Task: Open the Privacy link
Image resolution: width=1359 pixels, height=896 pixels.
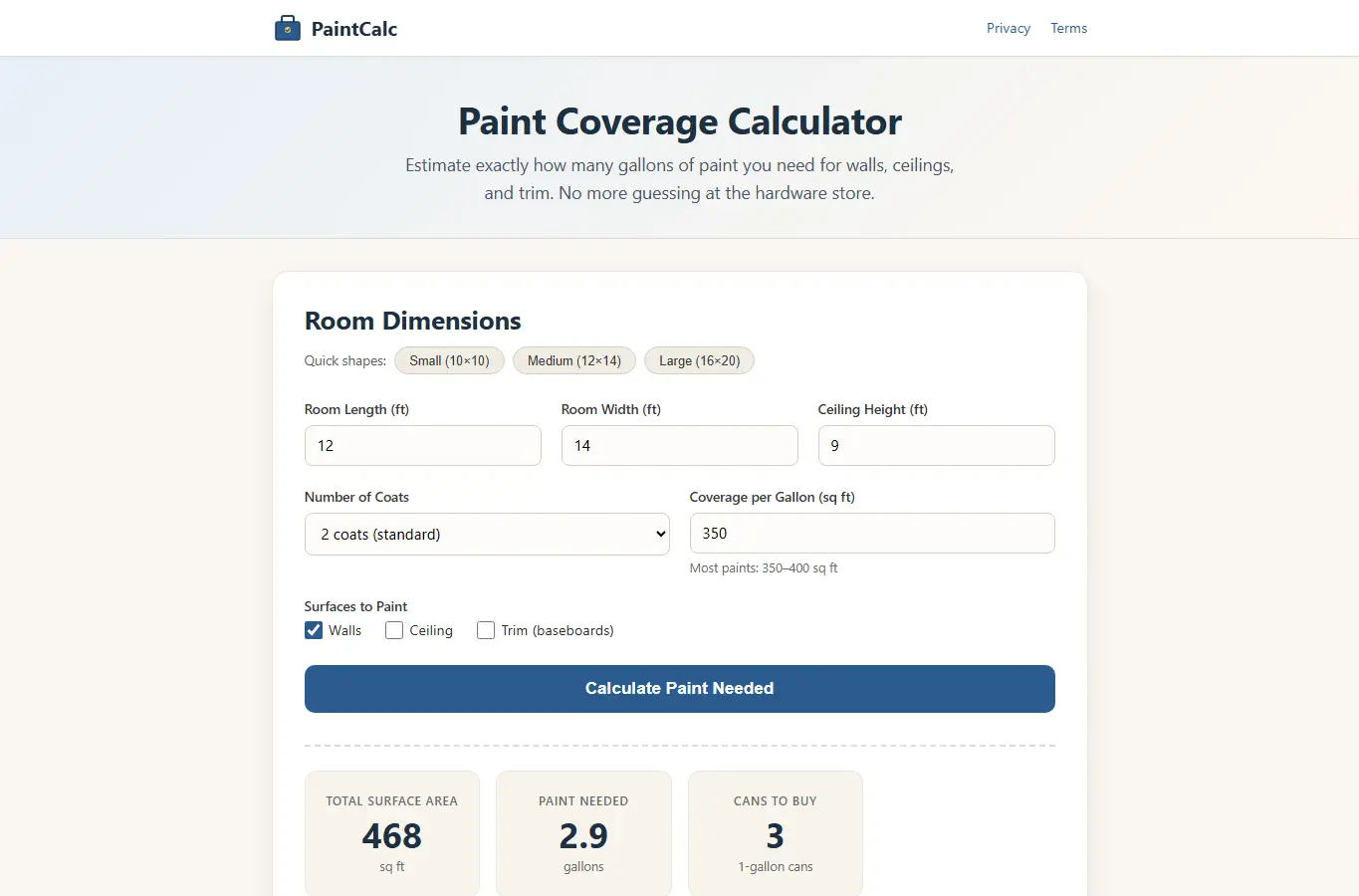Action: pyautogui.click(x=1009, y=28)
